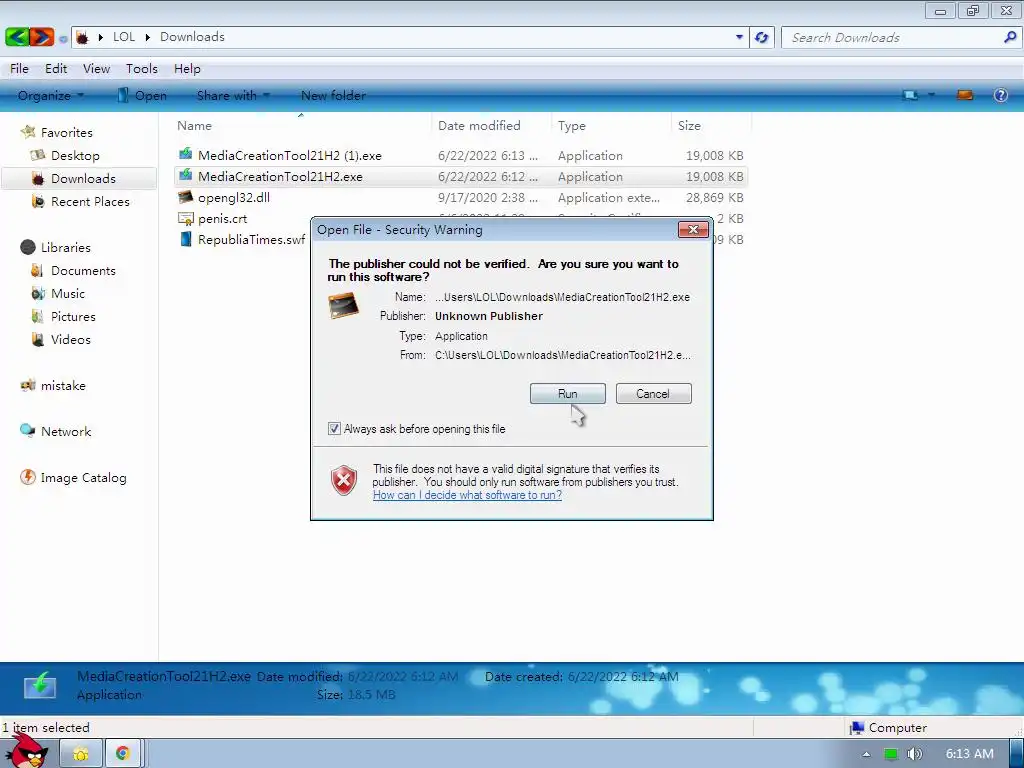This screenshot has width=1024, height=768.
Task: Expand the LOL breadcrumb arrow
Action: (147, 37)
